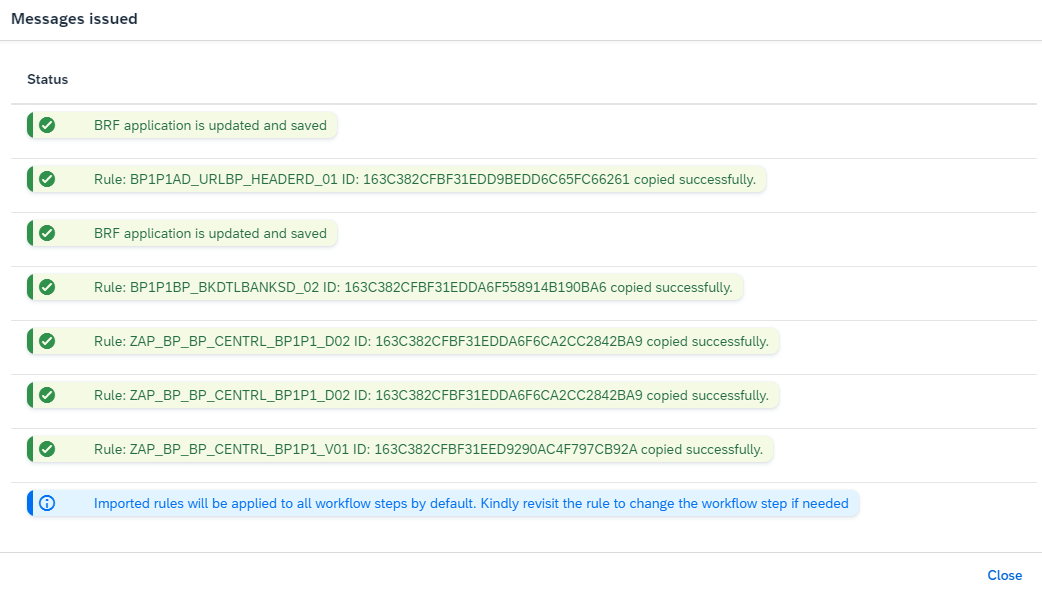Select the first BRF application updated message

pyautogui.click(x=210, y=126)
